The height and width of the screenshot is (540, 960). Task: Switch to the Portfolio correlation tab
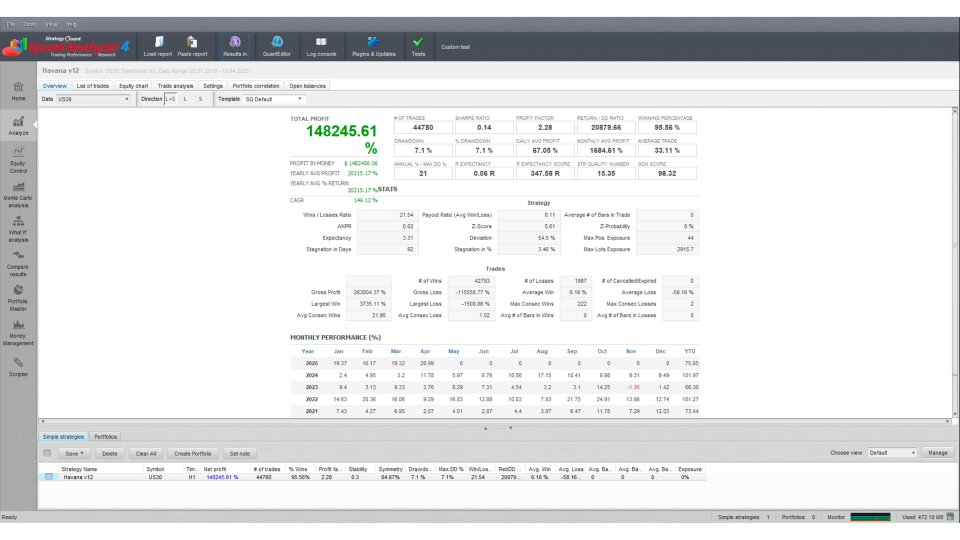[256, 86]
